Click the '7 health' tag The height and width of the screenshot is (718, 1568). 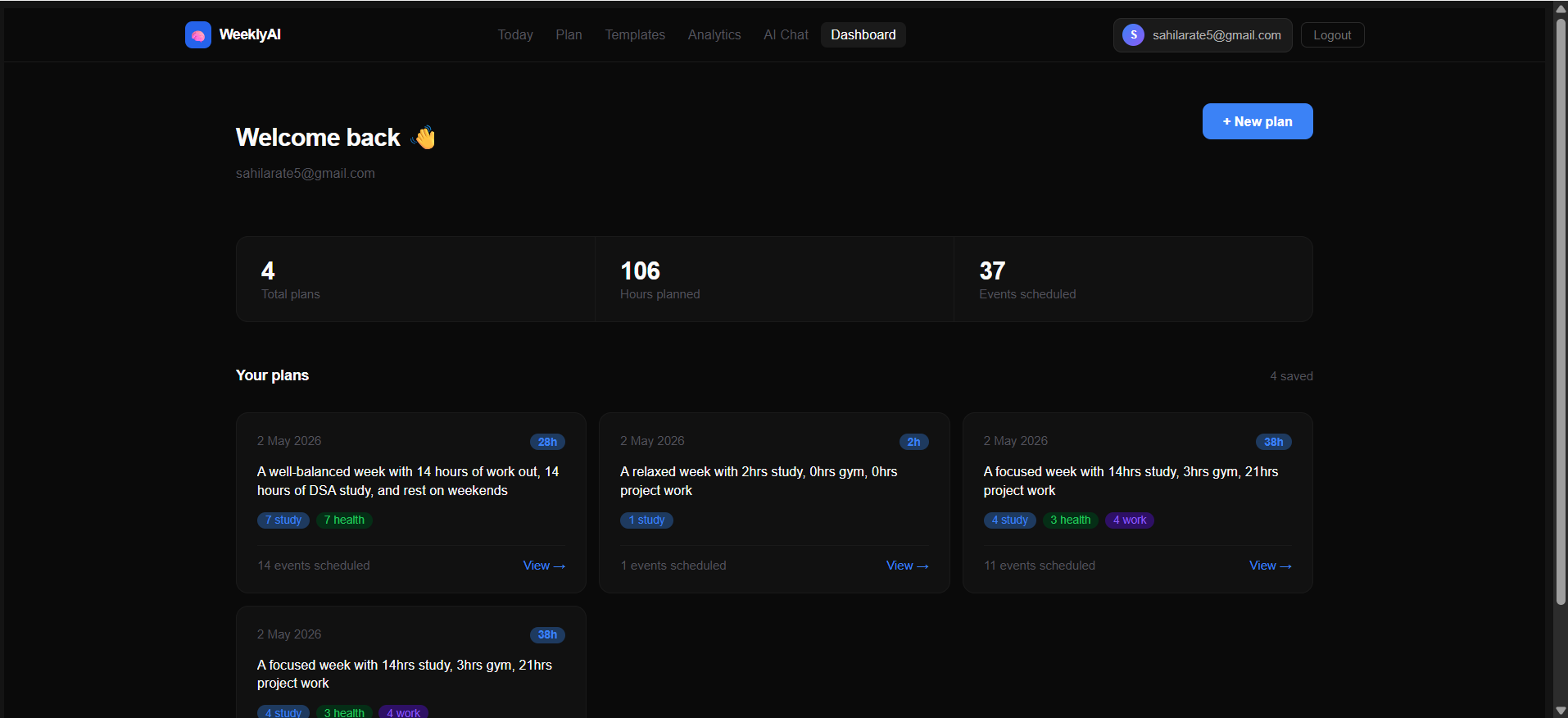(x=344, y=520)
